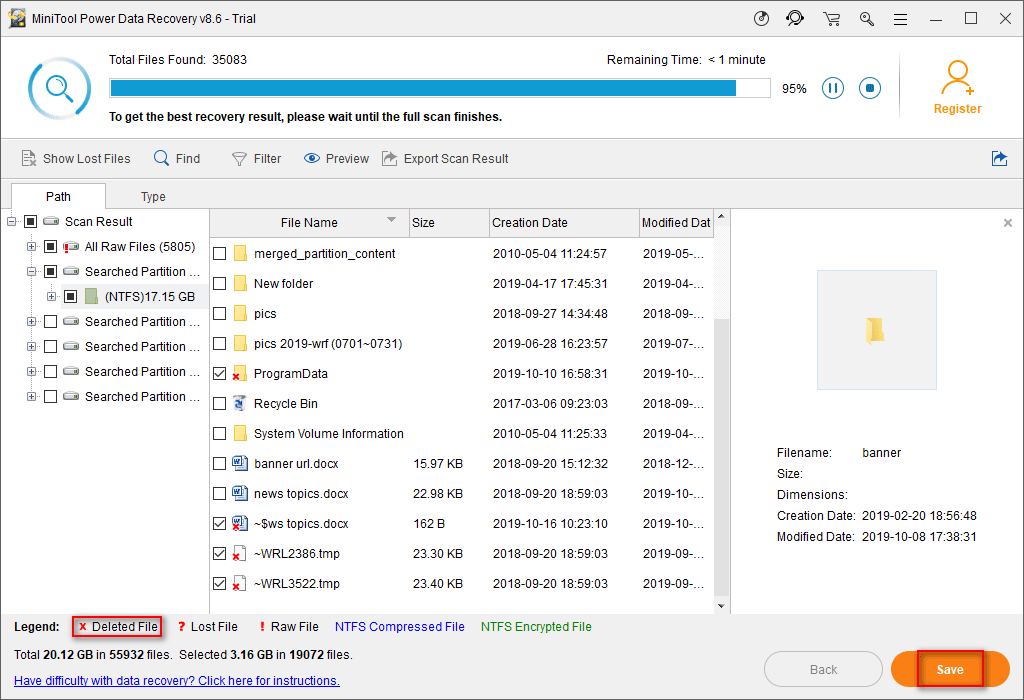1024x700 pixels.
Task: Expand the All Raw Files tree node
Action: (31, 247)
